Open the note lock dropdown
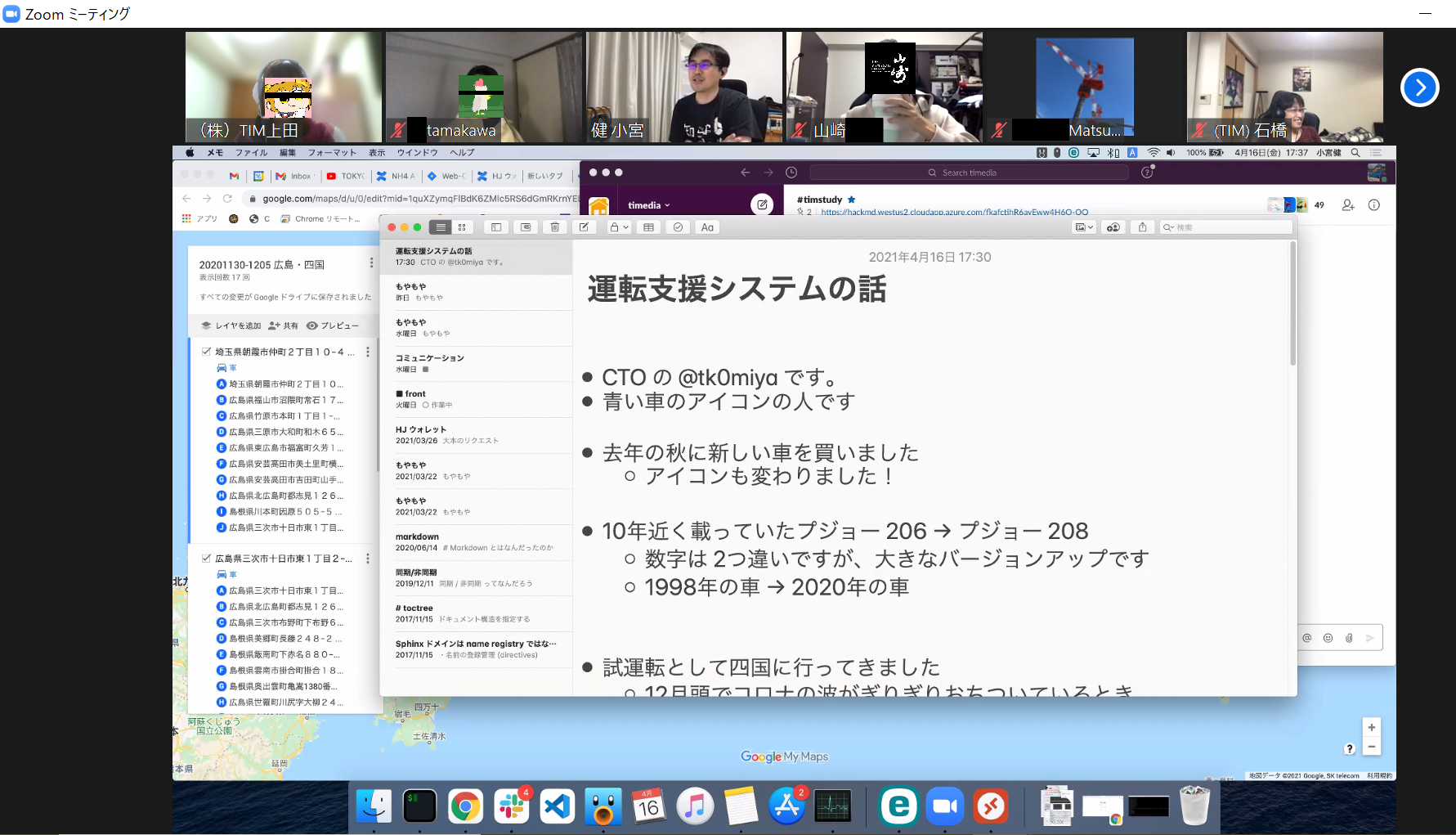 619,227
